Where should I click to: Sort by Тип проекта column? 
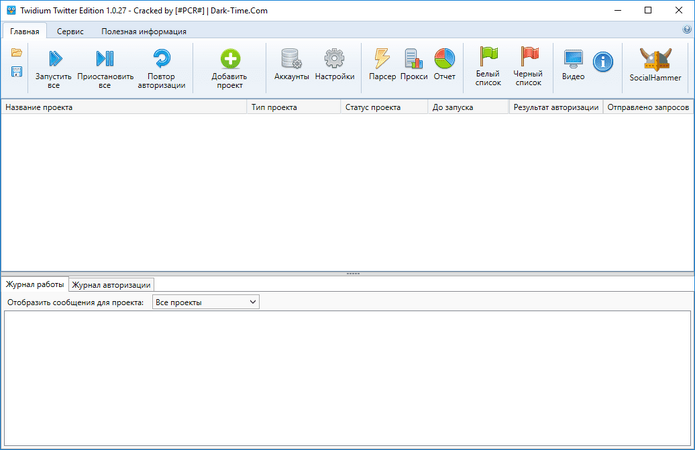(293, 107)
